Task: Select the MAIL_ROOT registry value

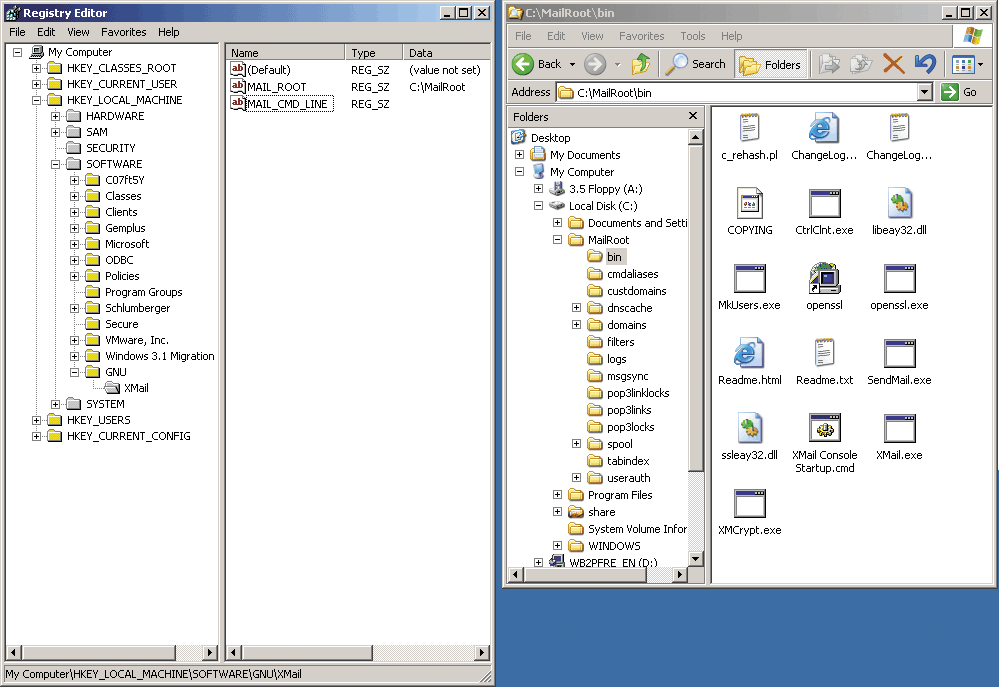Action: coord(277,87)
